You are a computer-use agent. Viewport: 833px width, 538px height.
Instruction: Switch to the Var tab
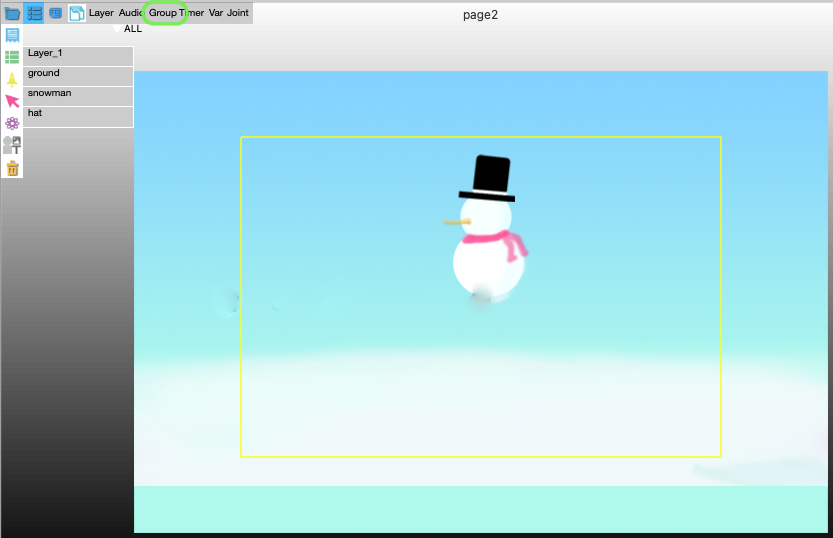(216, 13)
